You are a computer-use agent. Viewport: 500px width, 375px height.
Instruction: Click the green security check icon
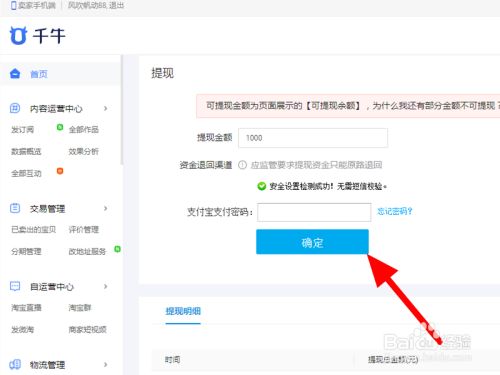262,186
